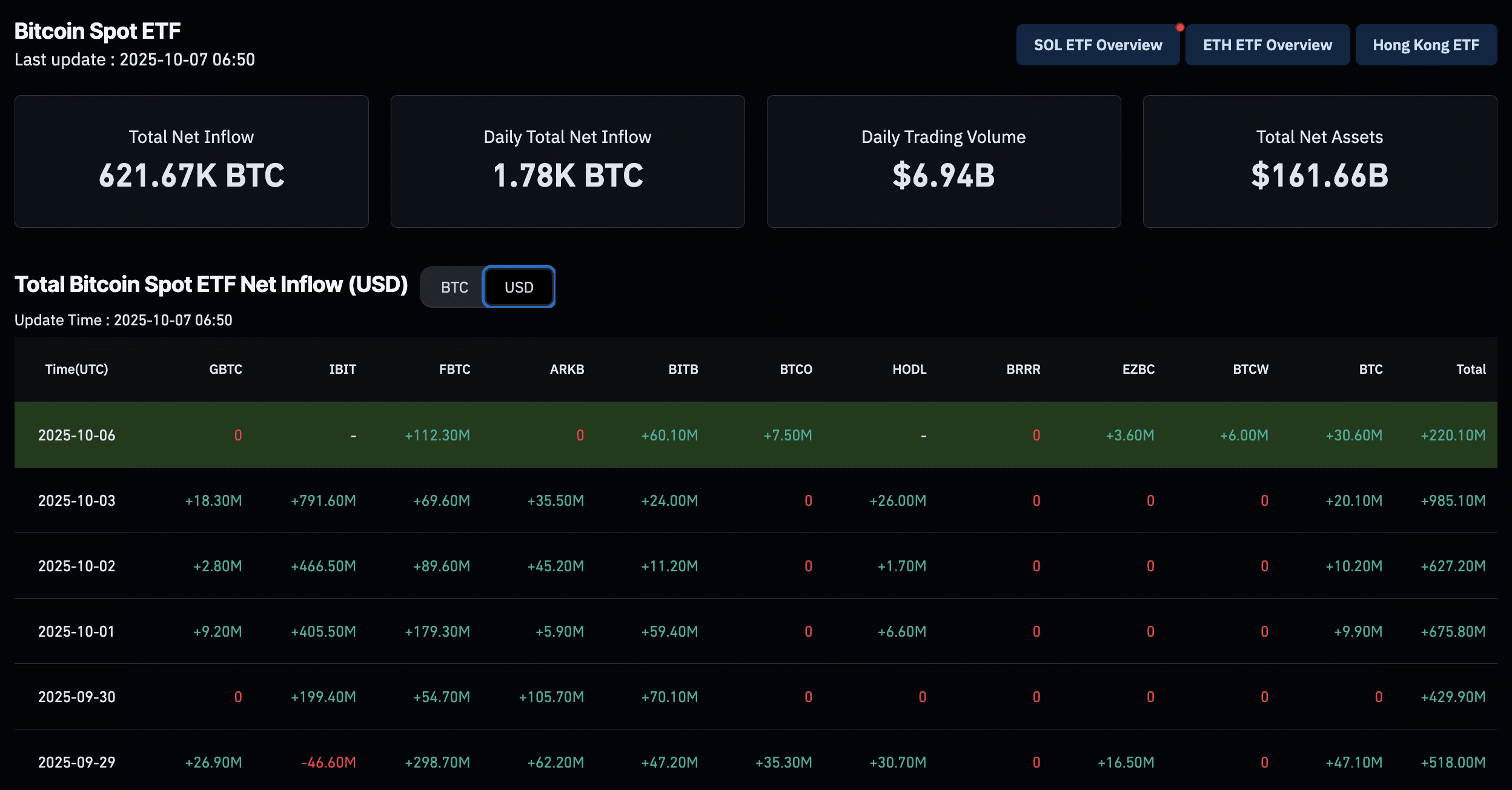This screenshot has width=1512, height=790.
Task: Click the ARKB column header
Action: point(567,370)
